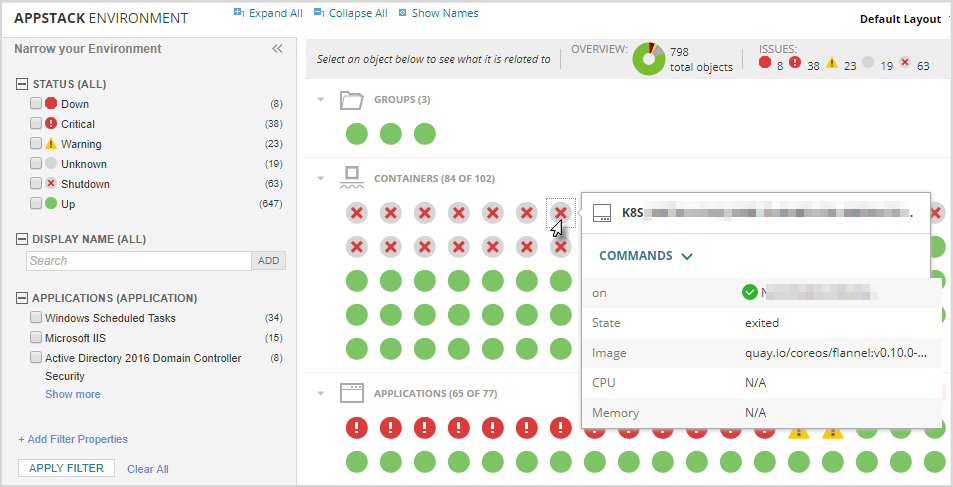Click Show Names in top toolbar

pos(438,14)
